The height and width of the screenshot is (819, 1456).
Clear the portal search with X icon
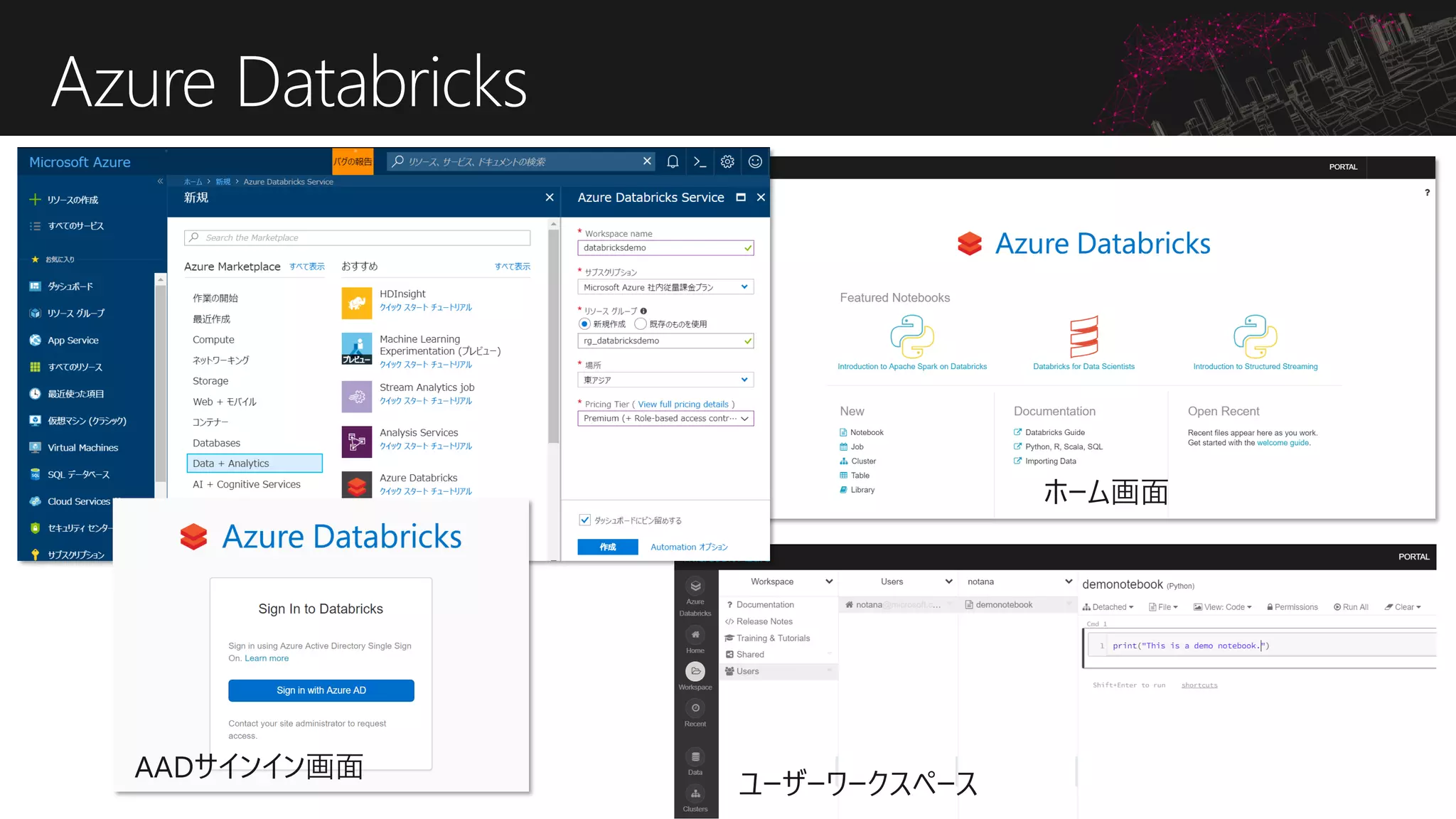[x=647, y=161]
